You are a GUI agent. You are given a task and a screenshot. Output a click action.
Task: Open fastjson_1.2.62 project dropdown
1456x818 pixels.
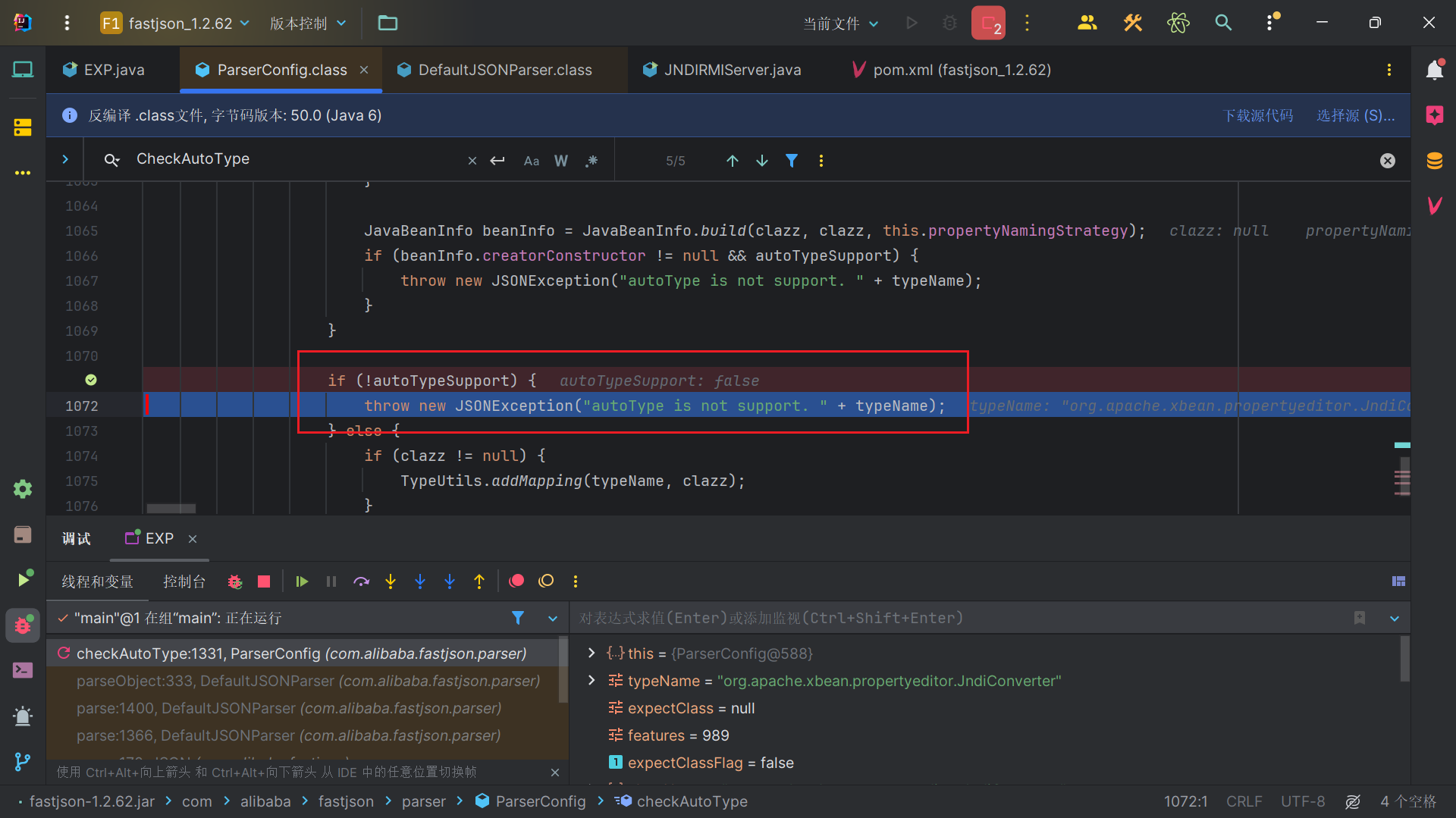[175, 24]
